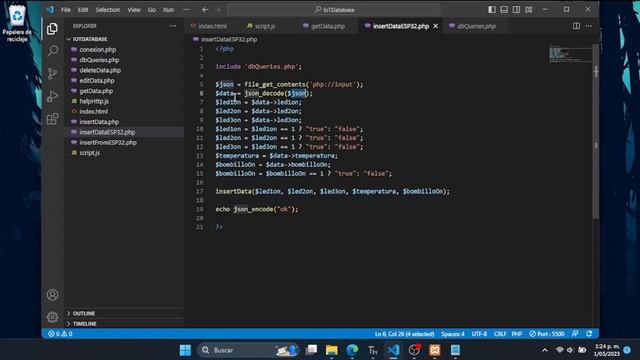Open Microsoft Edge from the taskbar

(x=352, y=350)
